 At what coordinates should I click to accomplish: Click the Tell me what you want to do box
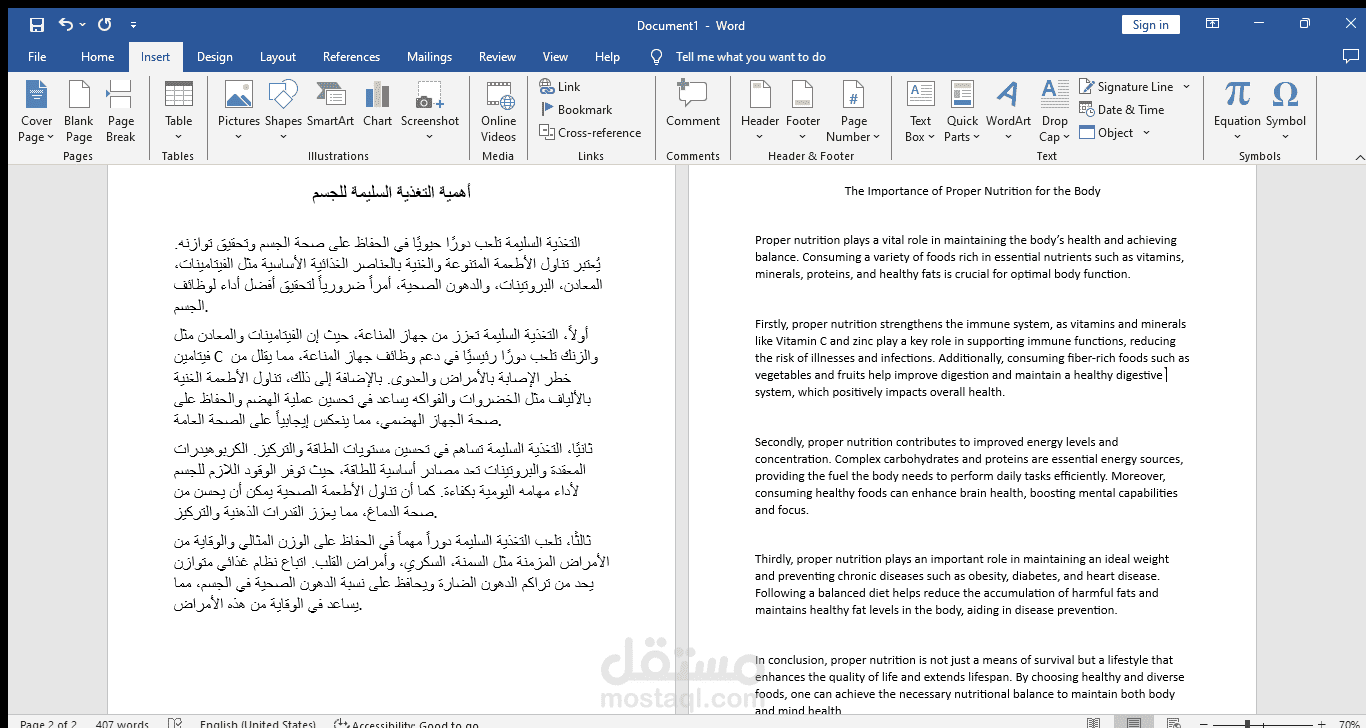coord(751,57)
